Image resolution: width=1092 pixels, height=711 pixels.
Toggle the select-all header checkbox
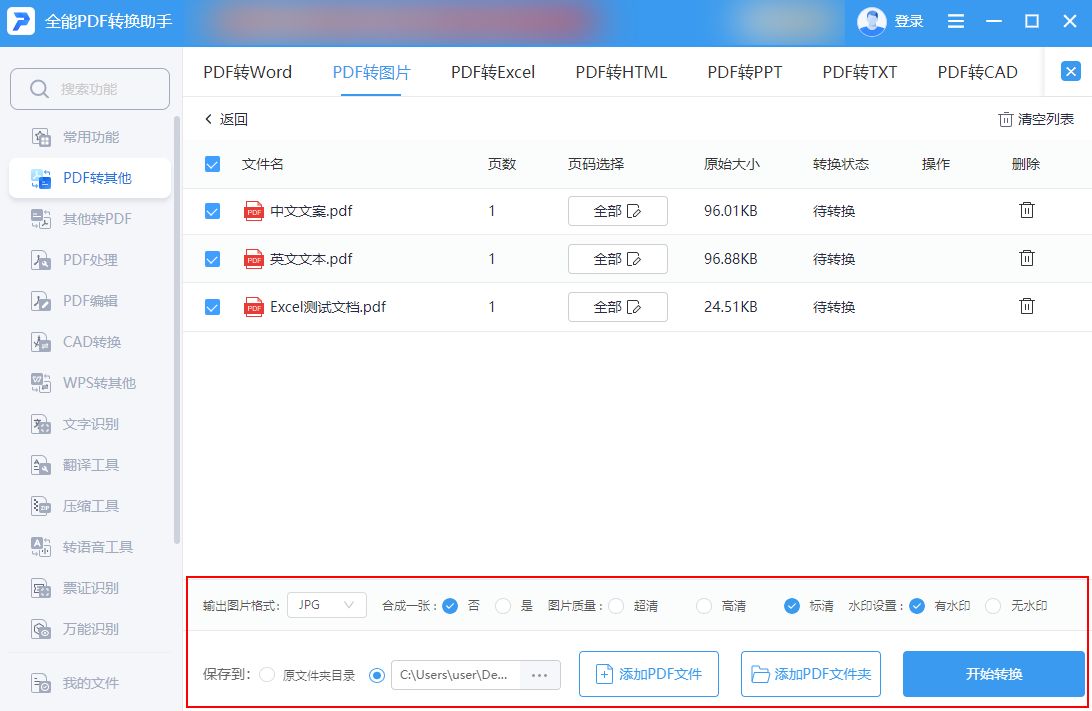click(212, 164)
